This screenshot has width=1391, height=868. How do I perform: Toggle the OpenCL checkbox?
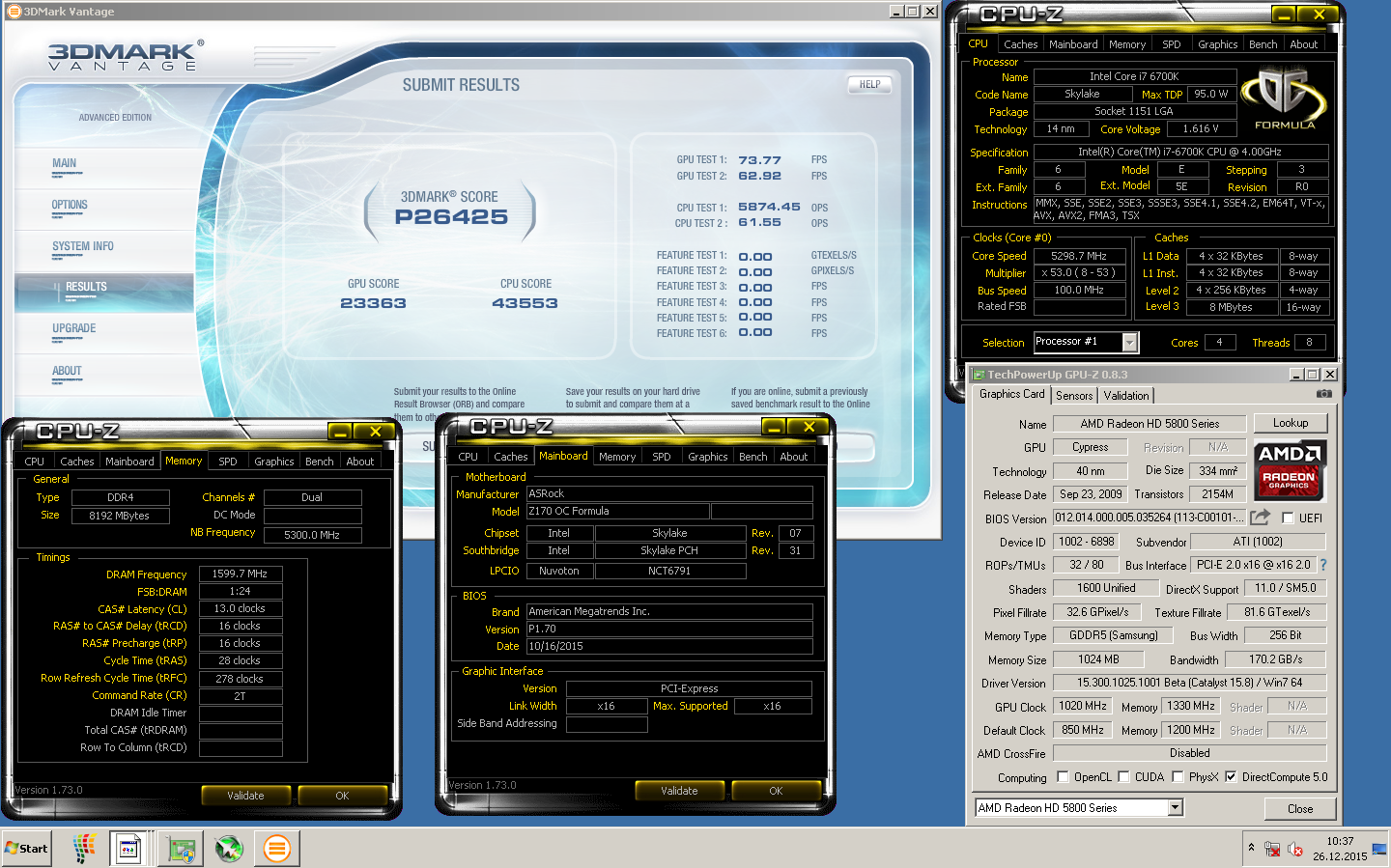pos(1063,776)
